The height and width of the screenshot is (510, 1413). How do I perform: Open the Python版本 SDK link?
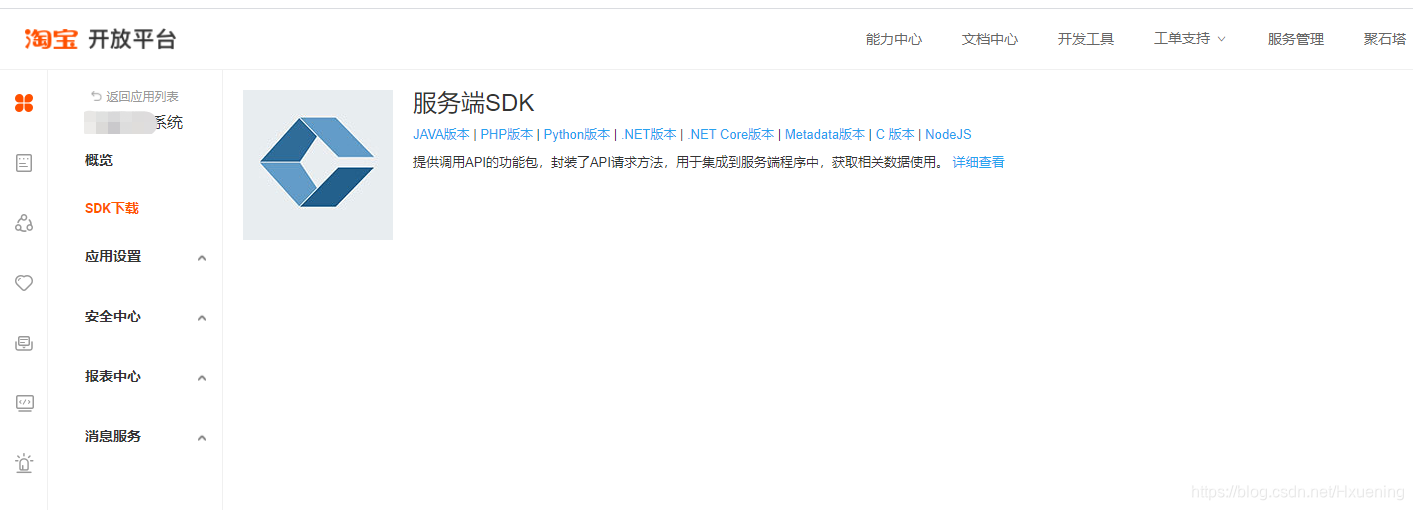(x=577, y=134)
